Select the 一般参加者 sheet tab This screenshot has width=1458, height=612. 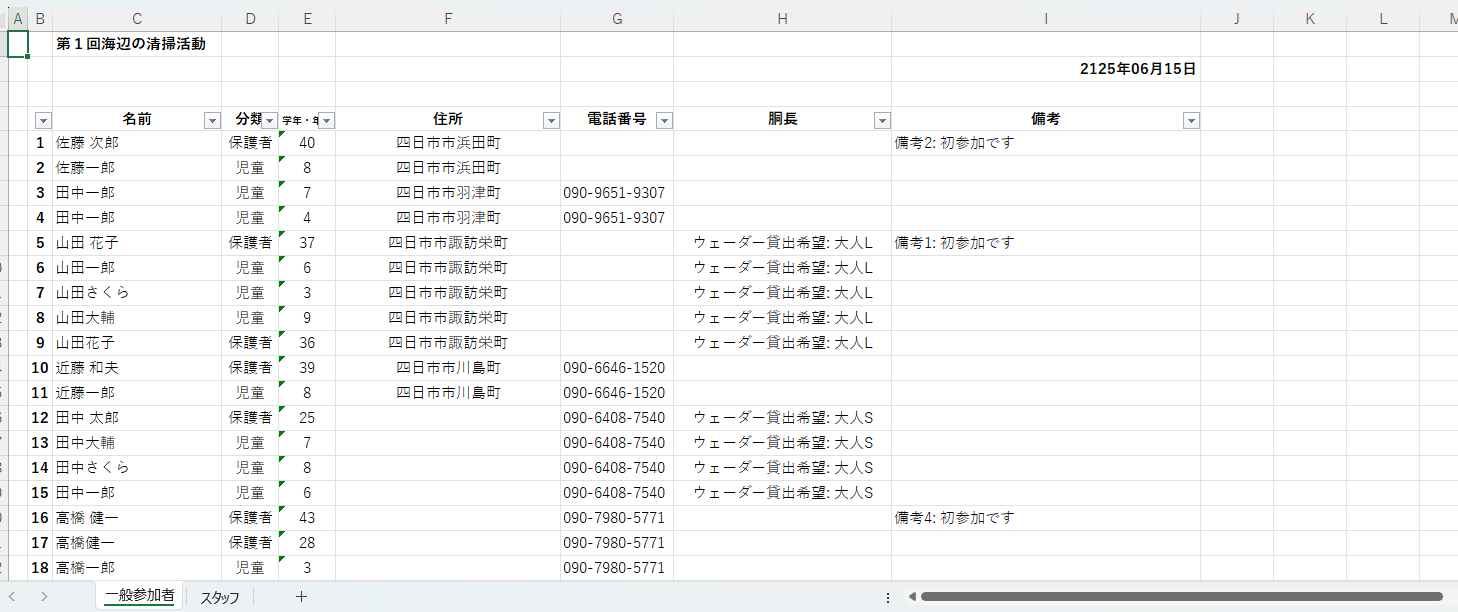(139, 596)
